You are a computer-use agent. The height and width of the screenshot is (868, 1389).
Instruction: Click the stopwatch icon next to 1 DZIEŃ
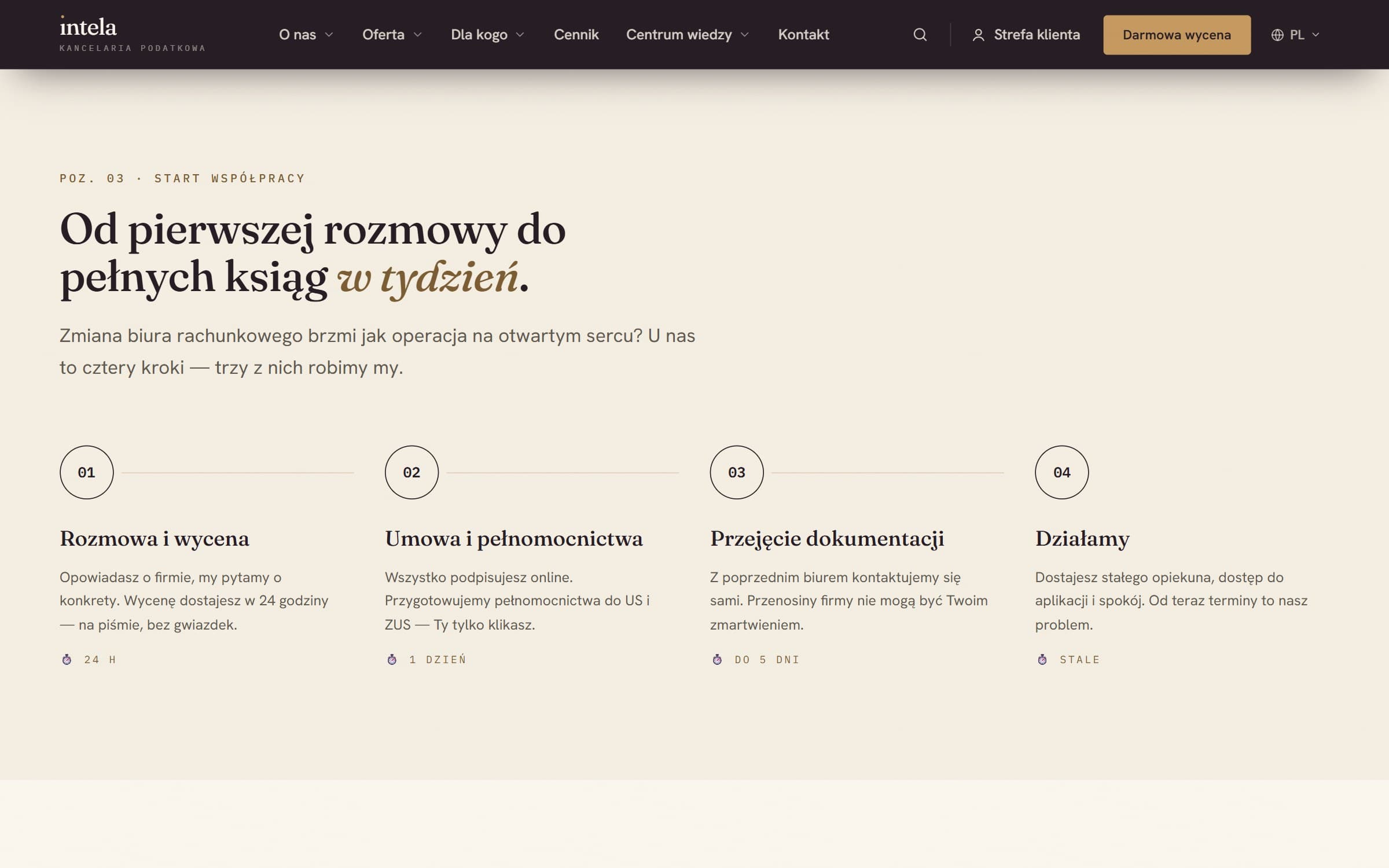click(x=392, y=659)
